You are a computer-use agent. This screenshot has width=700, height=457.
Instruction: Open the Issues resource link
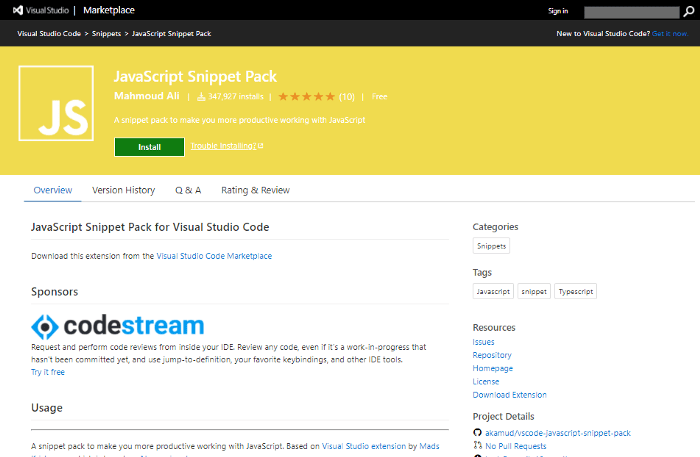pyautogui.click(x=483, y=342)
